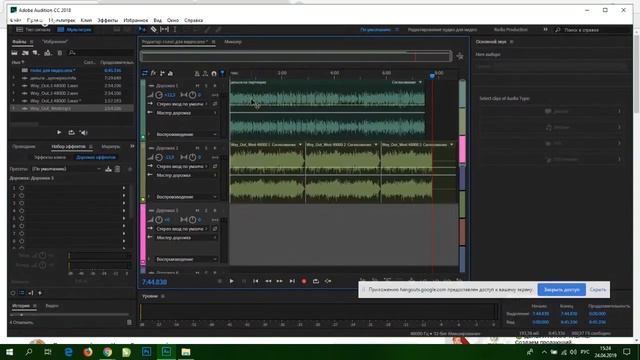
Task: Show the EQ view in track header toolbar
Action: click(170, 73)
